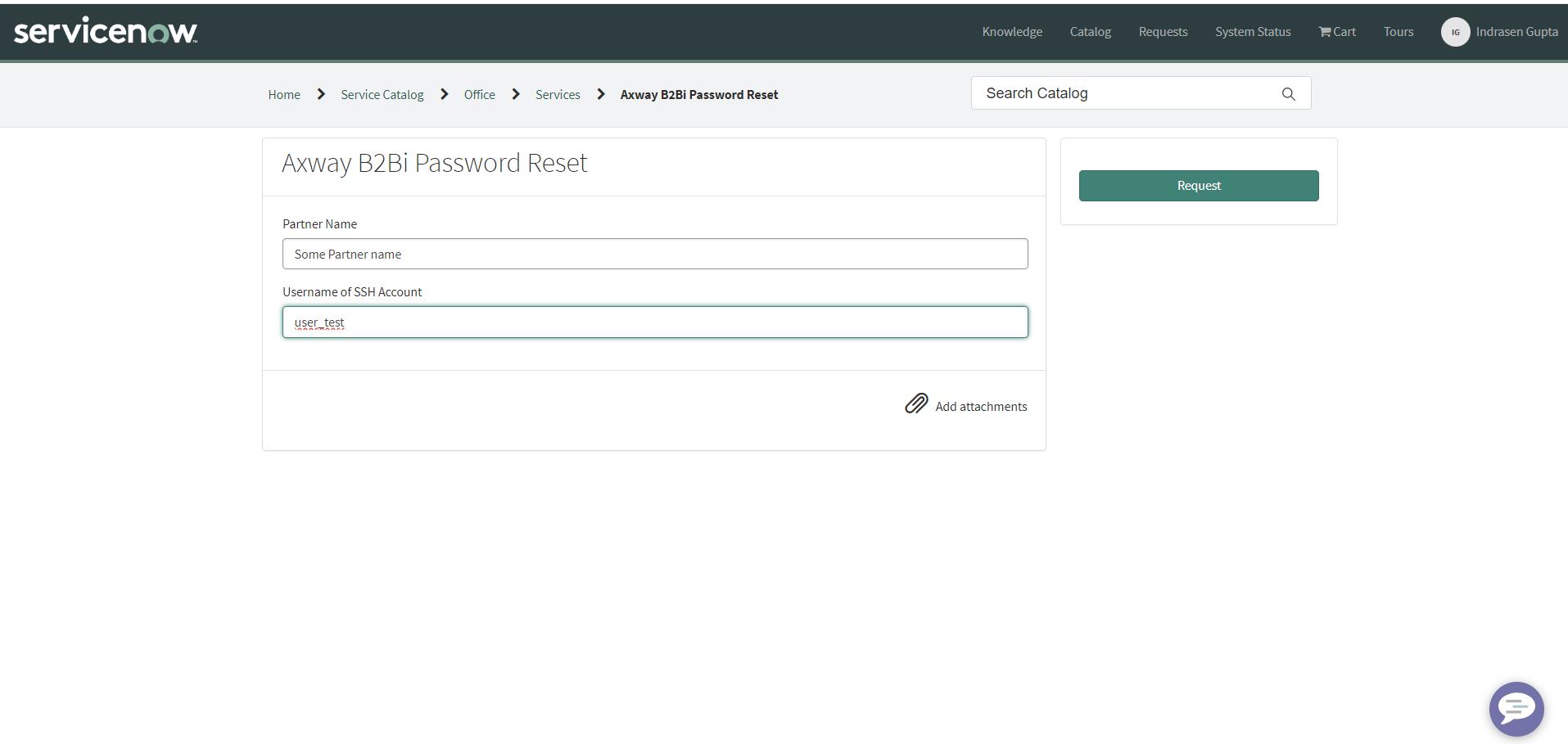Navigate to Services breadcrumb

click(558, 95)
